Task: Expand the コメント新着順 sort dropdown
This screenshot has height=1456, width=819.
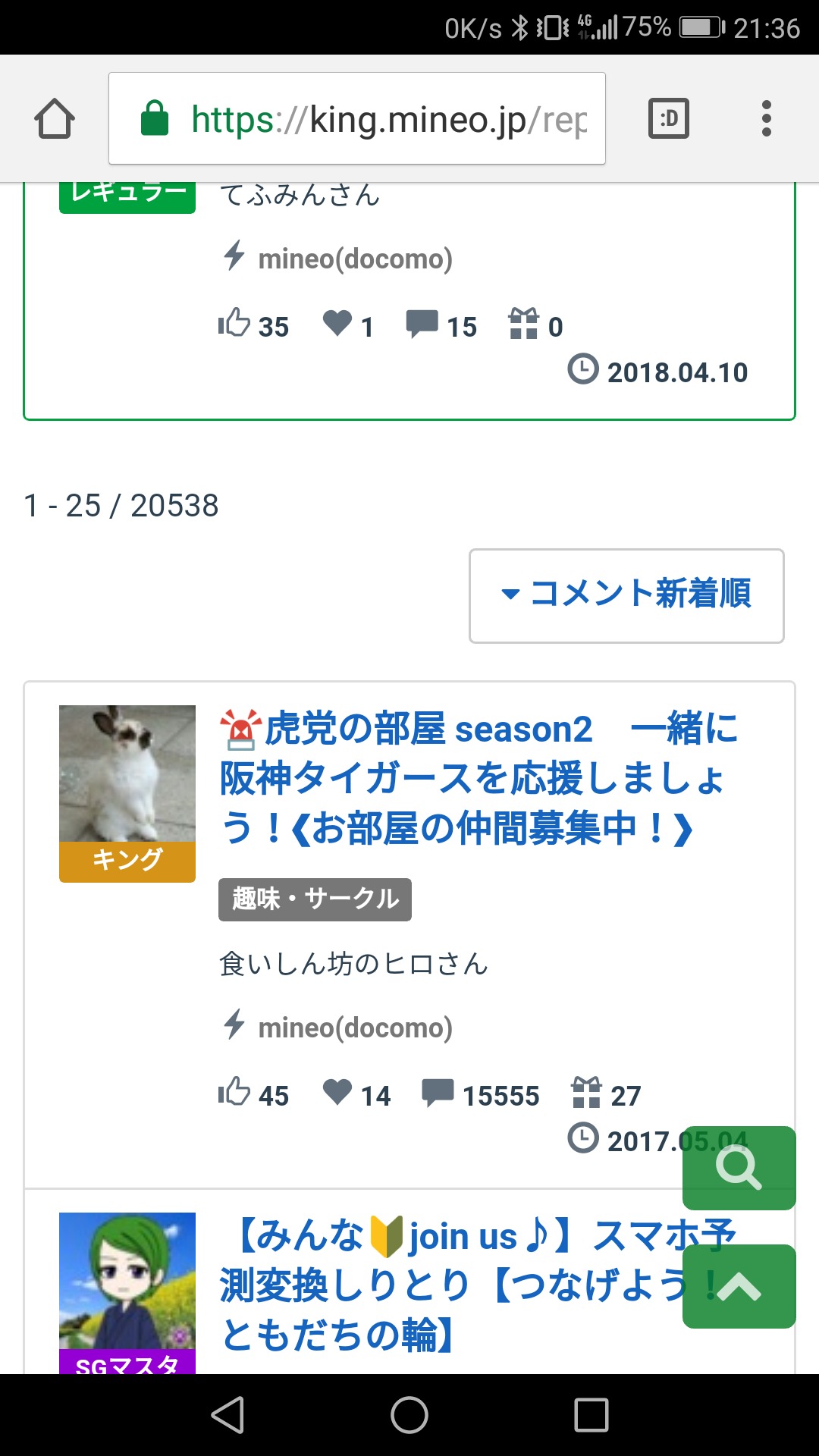Action: click(626, 596)
